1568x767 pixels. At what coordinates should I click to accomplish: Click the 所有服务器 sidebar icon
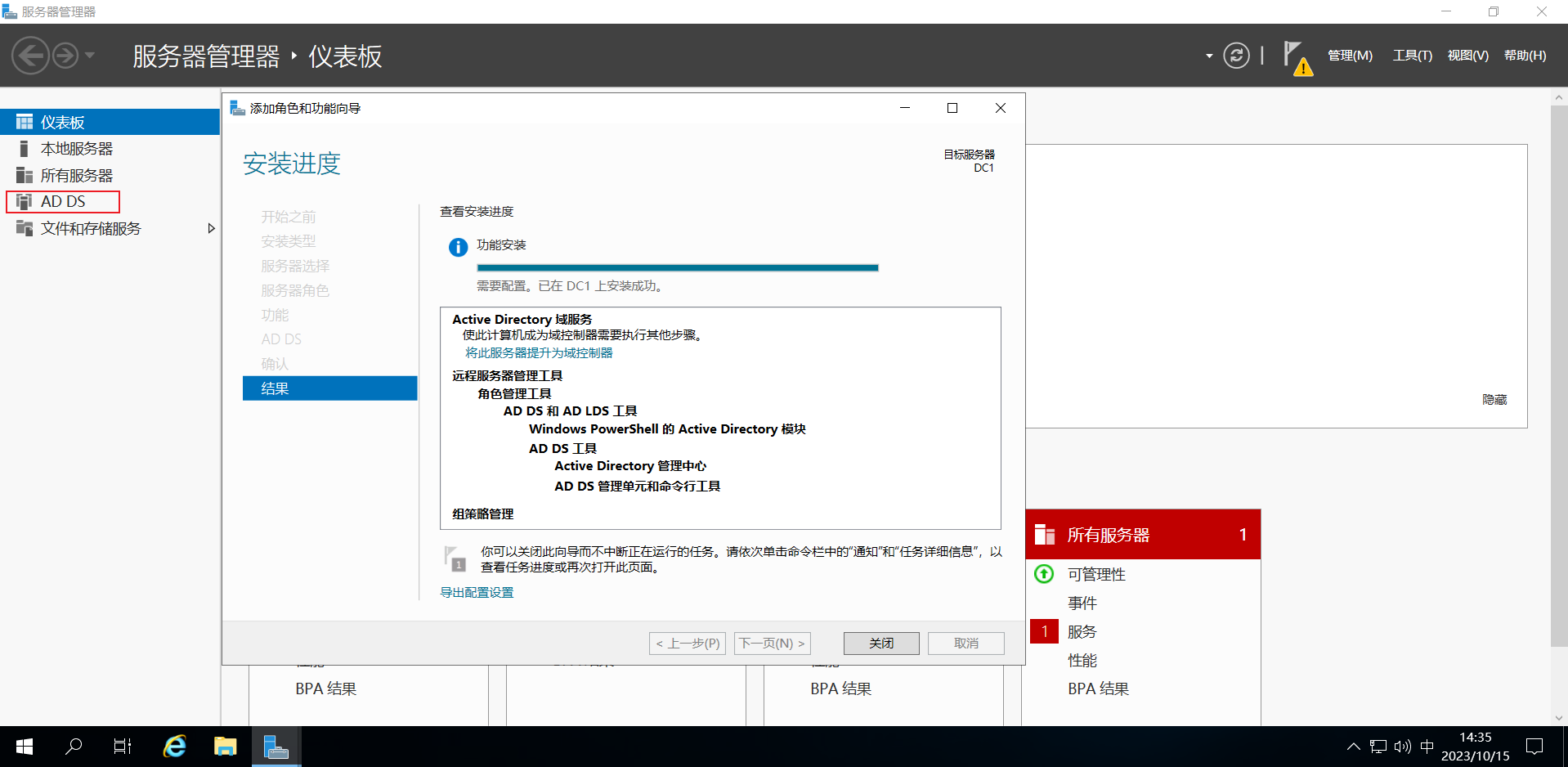tap(25, 175)
